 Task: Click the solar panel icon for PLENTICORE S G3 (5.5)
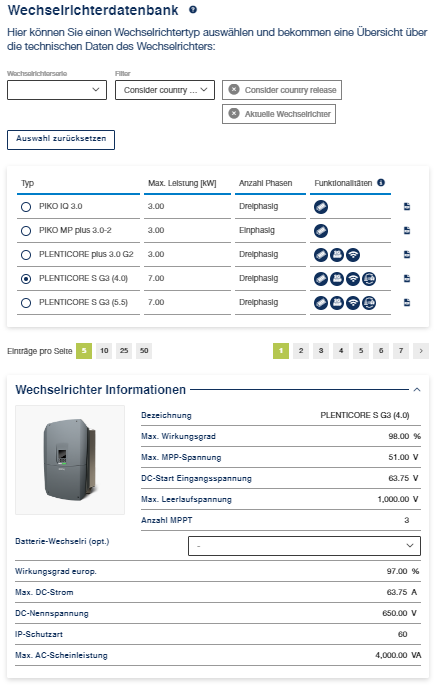click(321, 303)
